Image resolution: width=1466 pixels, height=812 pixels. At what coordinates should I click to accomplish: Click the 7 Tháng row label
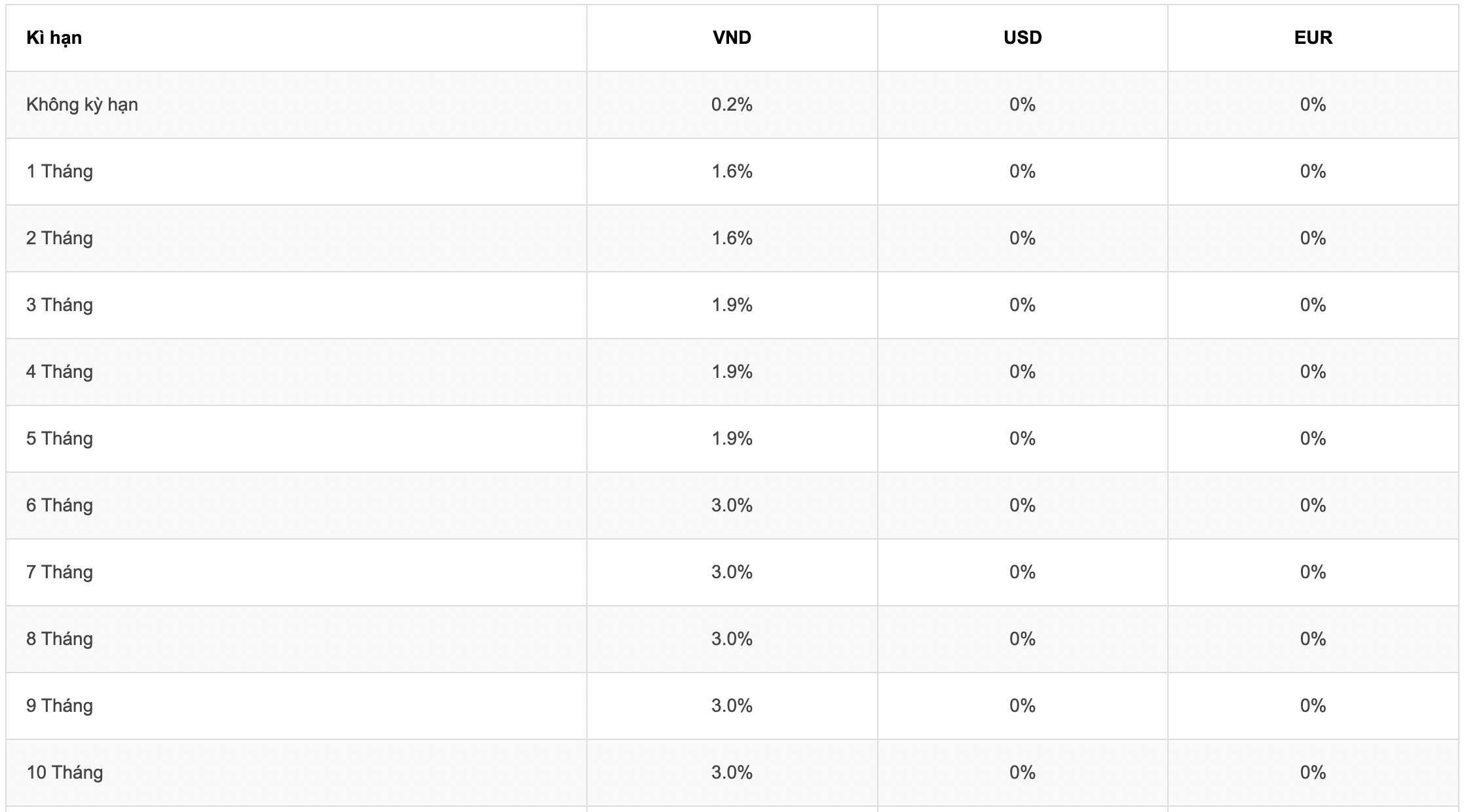pos(60,572)
